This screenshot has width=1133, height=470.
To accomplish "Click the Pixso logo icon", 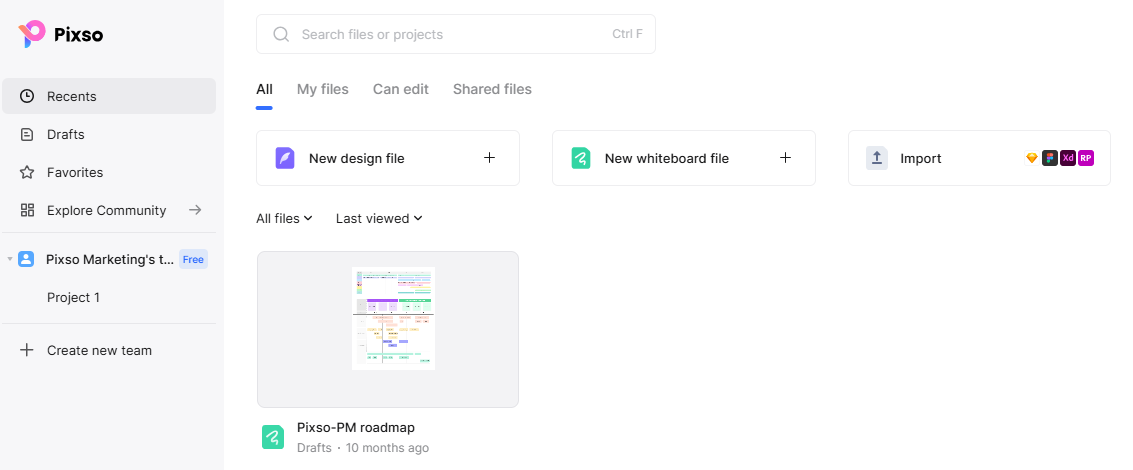I will click(32, 34).
